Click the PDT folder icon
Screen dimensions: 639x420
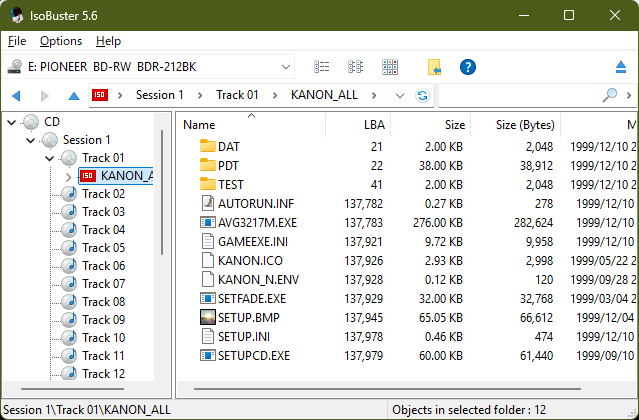[x=208, y=165]
